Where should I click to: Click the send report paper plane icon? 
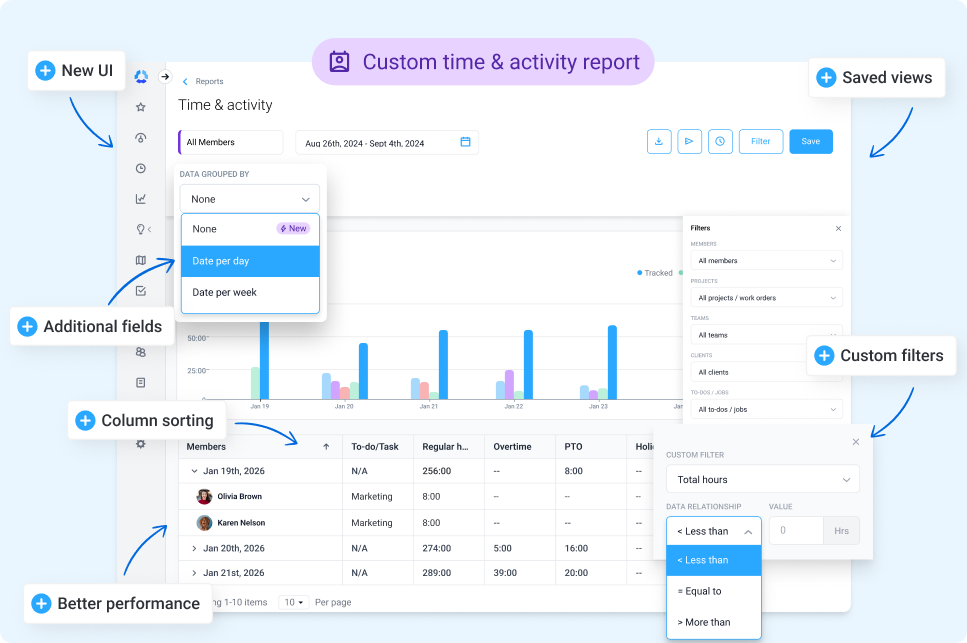(689, 141)
